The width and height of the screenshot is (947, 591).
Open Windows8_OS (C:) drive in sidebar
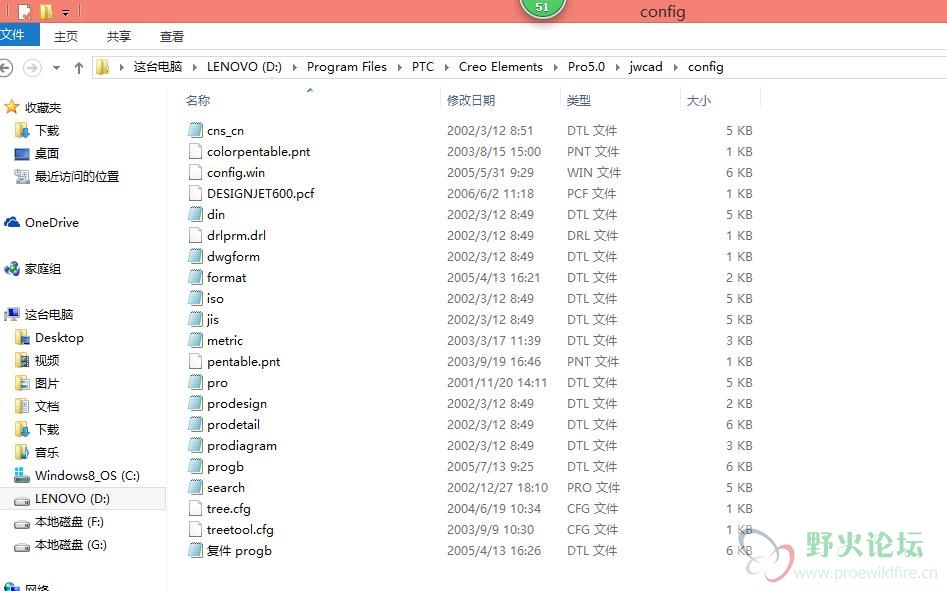87,476
